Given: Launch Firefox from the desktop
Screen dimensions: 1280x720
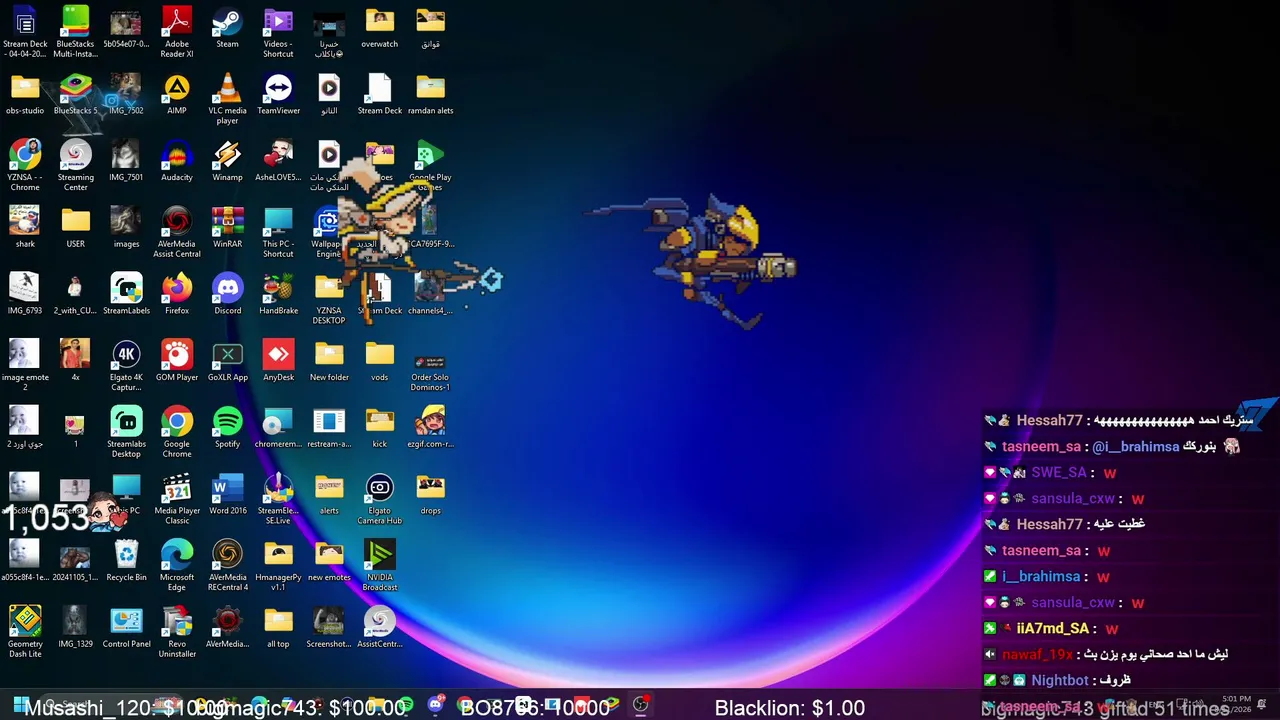Looking at the screenshot, I should pyautogui.click(x=177, y=294).
